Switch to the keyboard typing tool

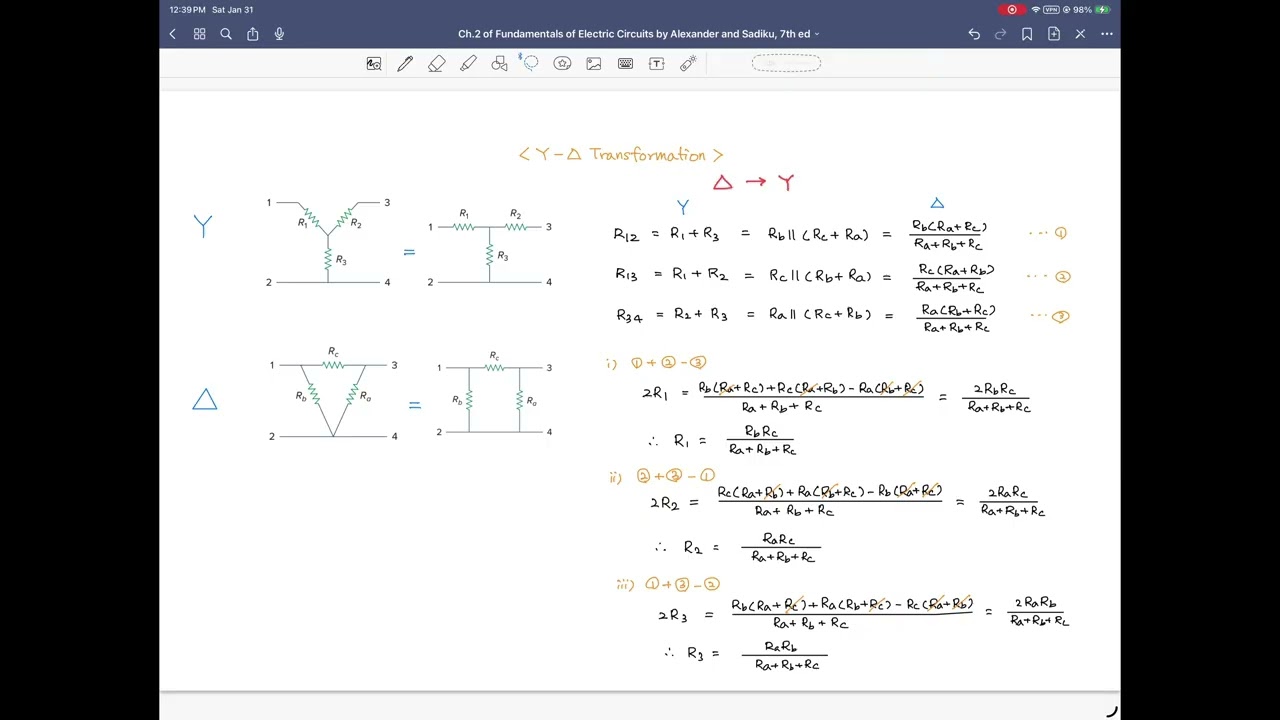(625, 64)
